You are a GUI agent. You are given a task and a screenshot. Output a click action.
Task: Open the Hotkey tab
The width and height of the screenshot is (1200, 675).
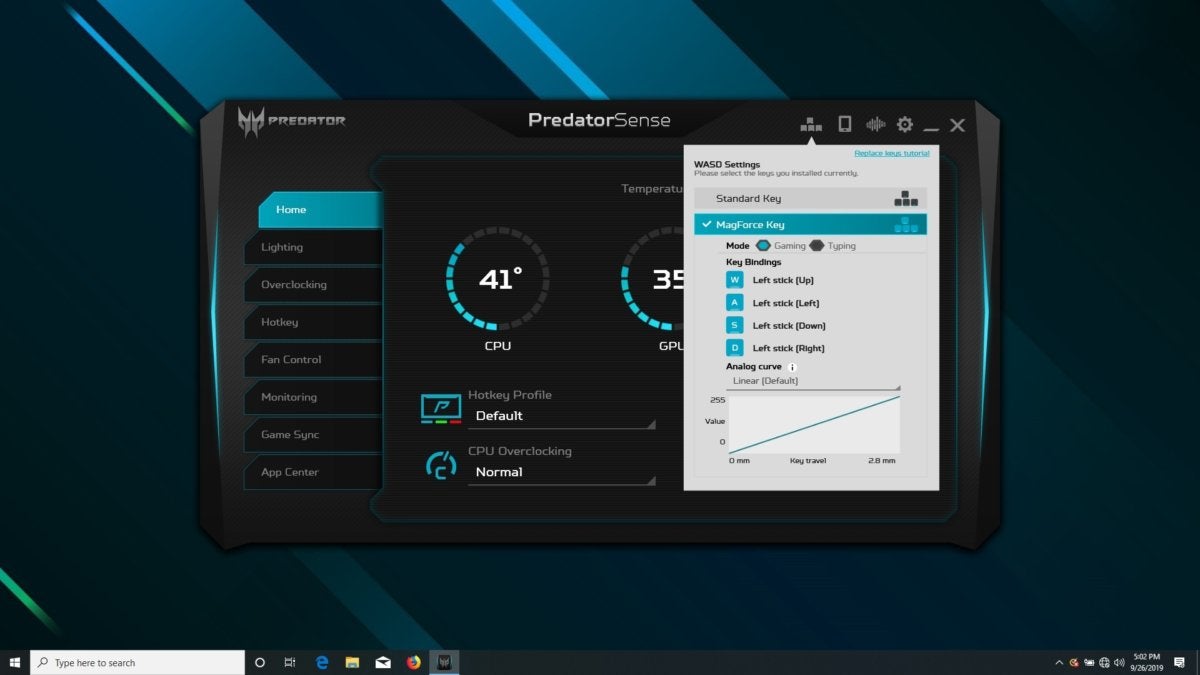pyautogui.click(x=313, y=322)
